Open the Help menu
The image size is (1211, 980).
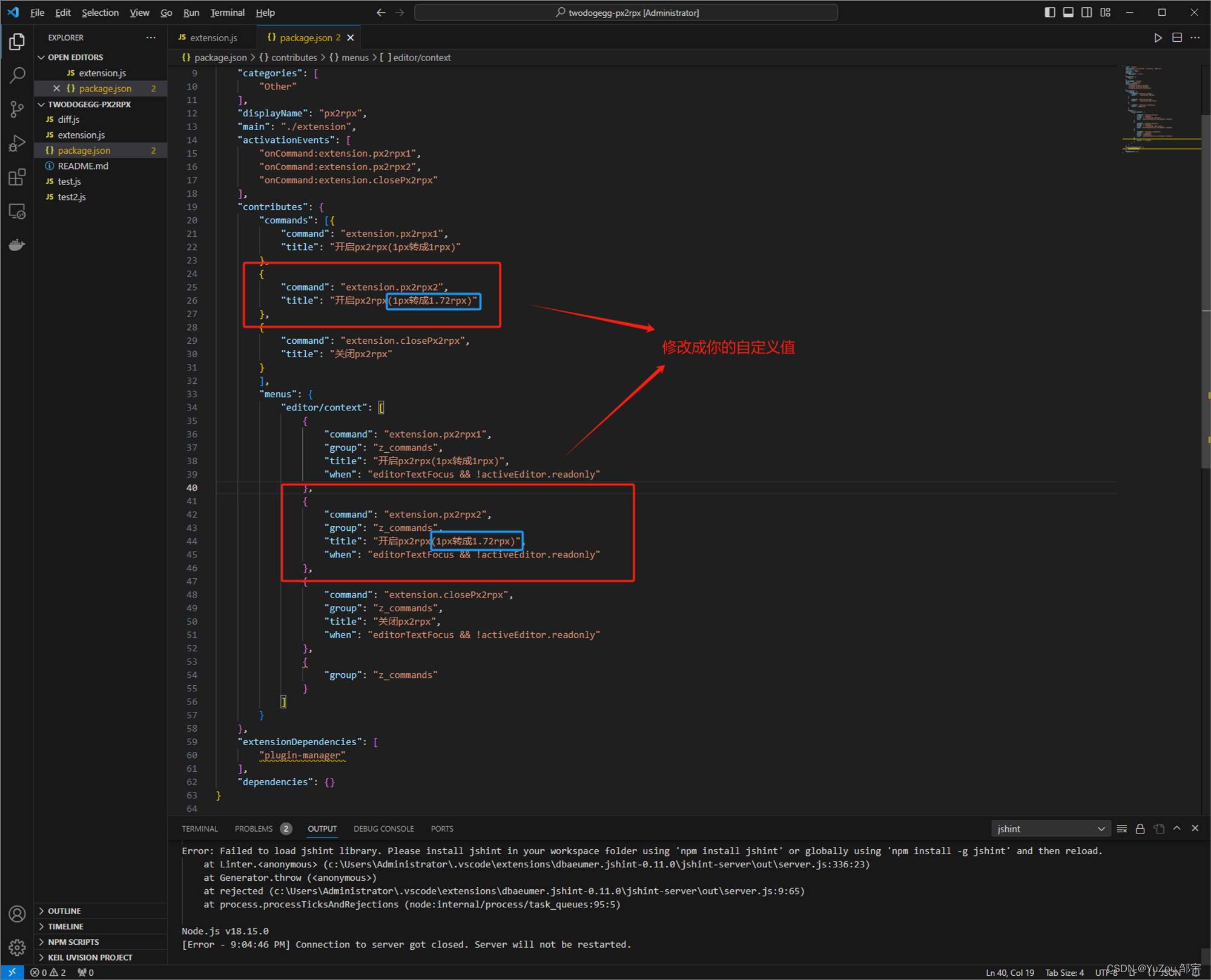point(265,13)
